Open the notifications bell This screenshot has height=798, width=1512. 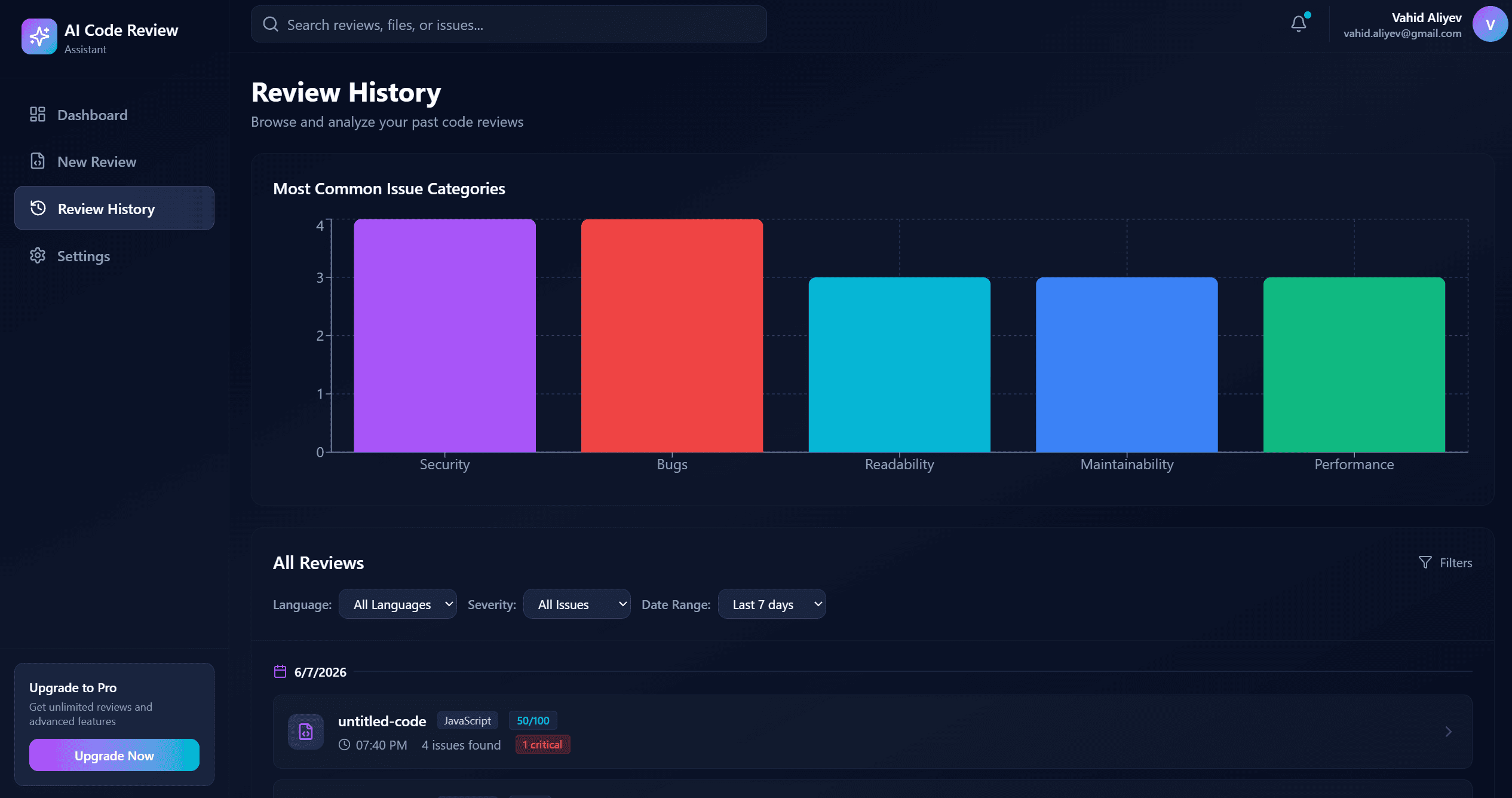1298,24
